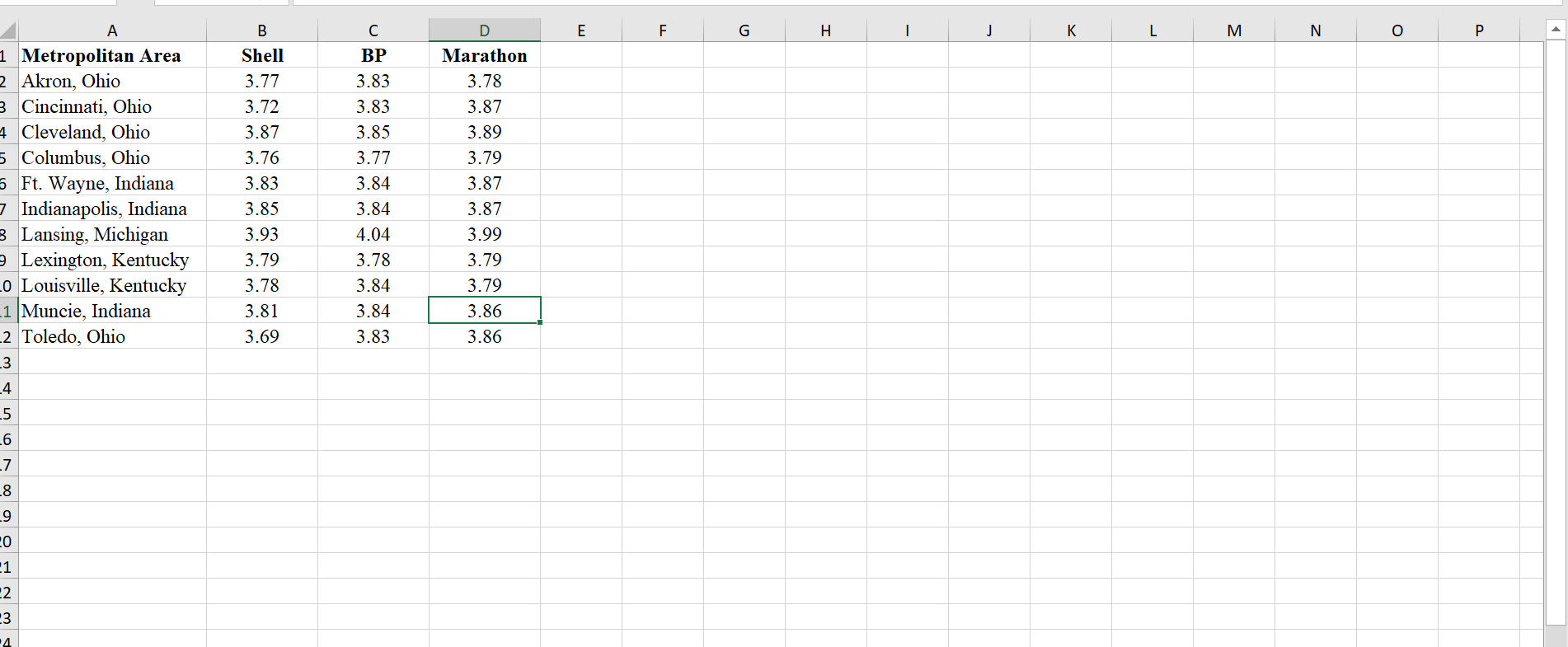This screenshot has height=647, width=1568.
Task: Select column C header
Action: [373, 31]
